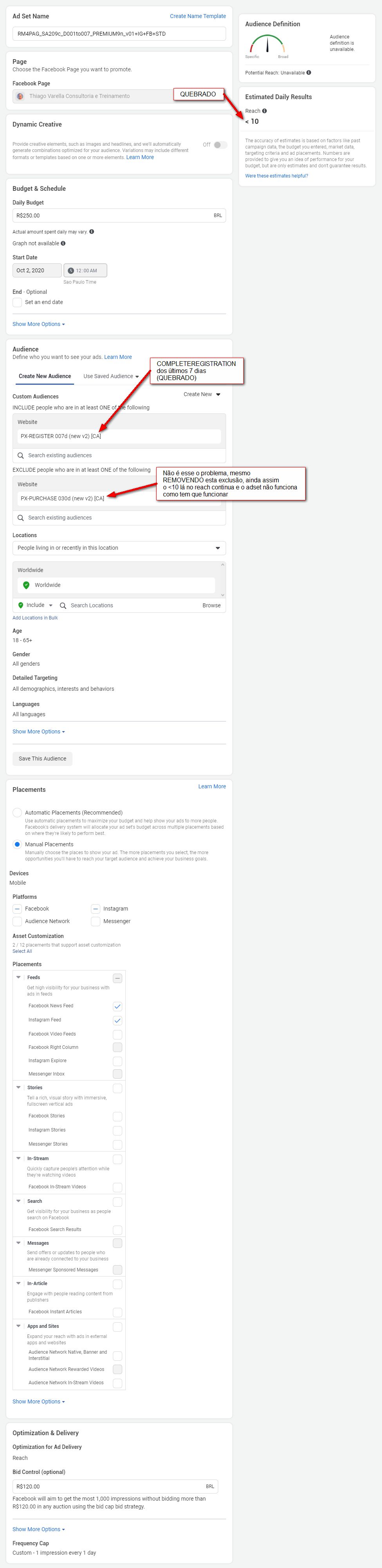Screen dimensions: 382x1568
Task: Click the magnifier icon beside Search Locations
Action: coord(63,606)
